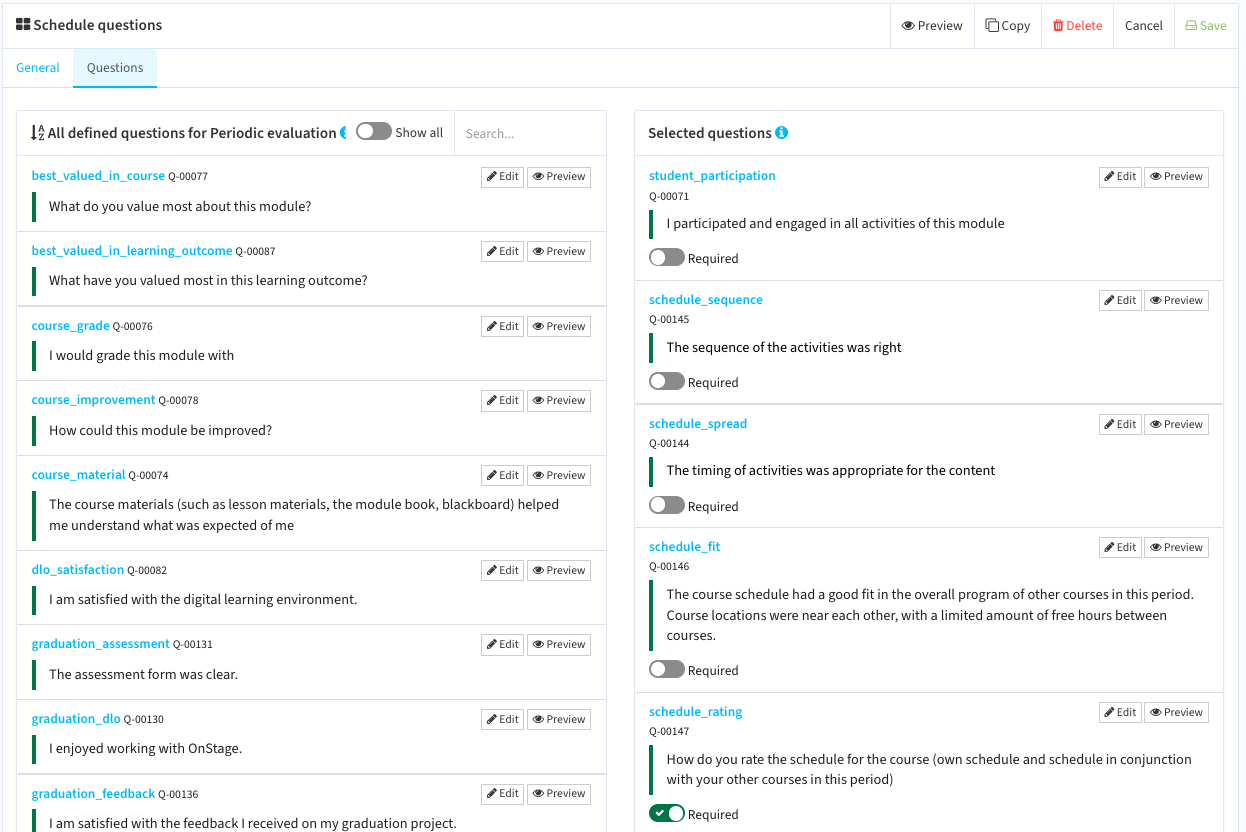Disable Required for schedule_rating
1246x832 pixels.
tap(667, 814)
